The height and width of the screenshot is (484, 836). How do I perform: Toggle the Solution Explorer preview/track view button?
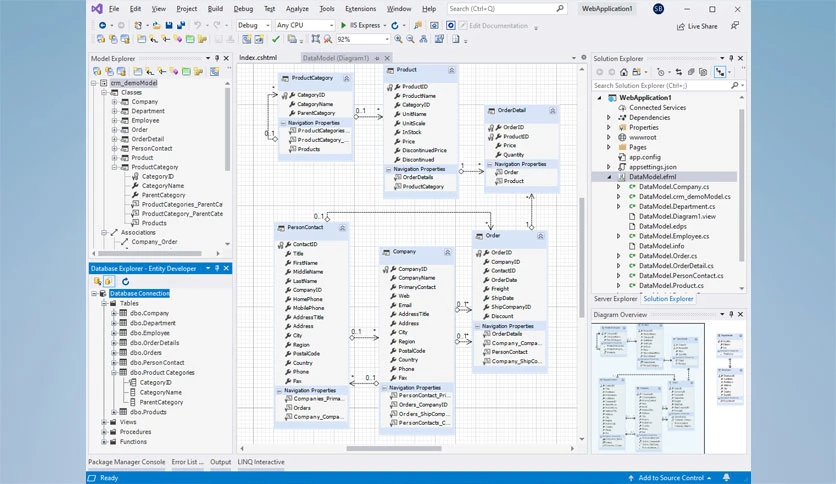(720, 72)
